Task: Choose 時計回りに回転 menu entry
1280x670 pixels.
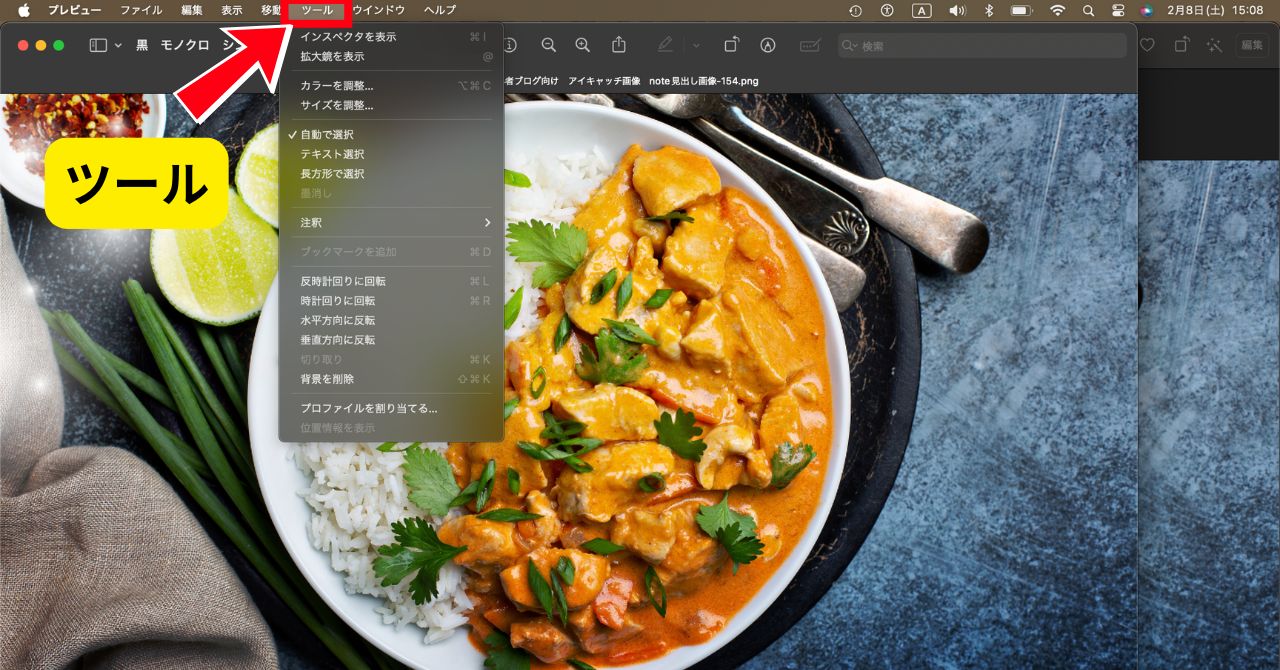Action: (x=391, y=301)
